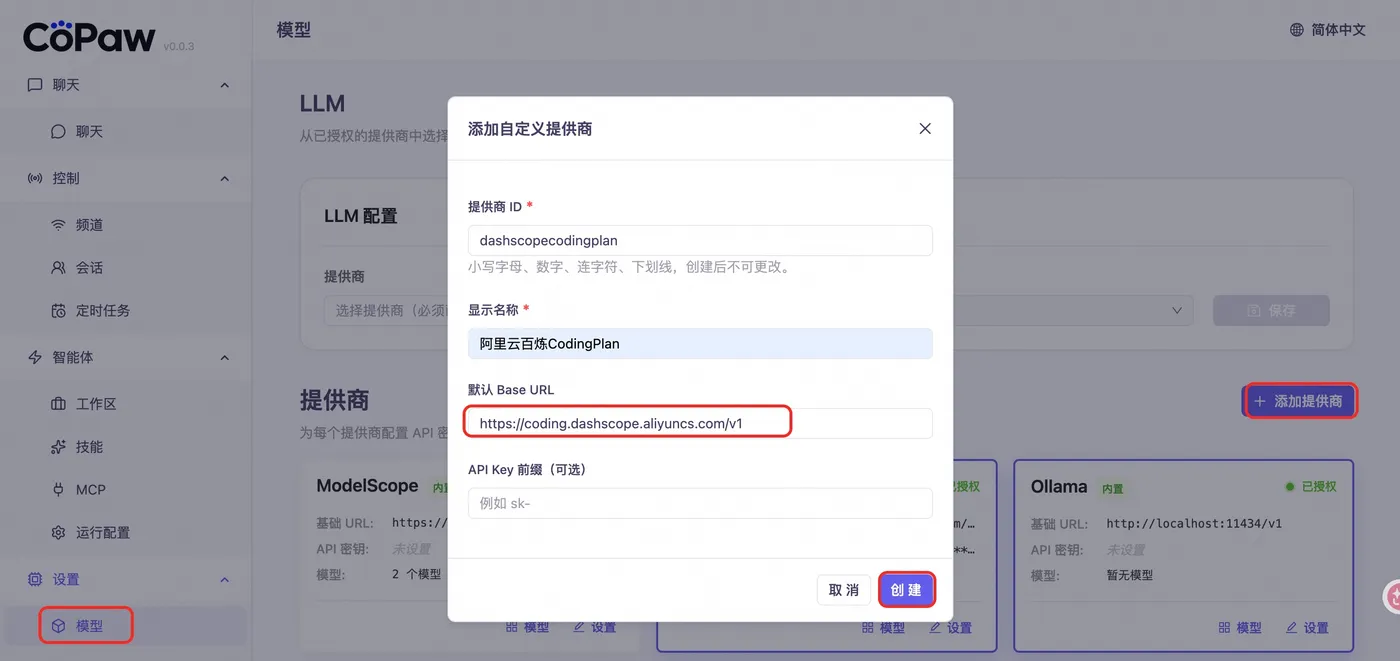
Task: Click the 内置 tag on Ollama card
Action: tap(1113, 489)
